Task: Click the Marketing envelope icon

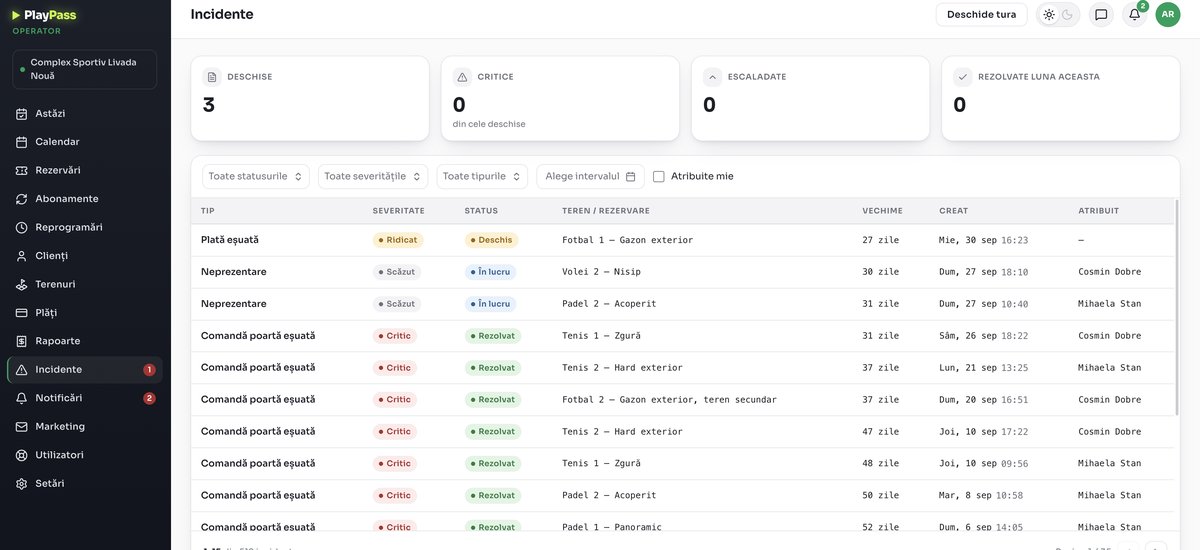Action: [22, 427]
